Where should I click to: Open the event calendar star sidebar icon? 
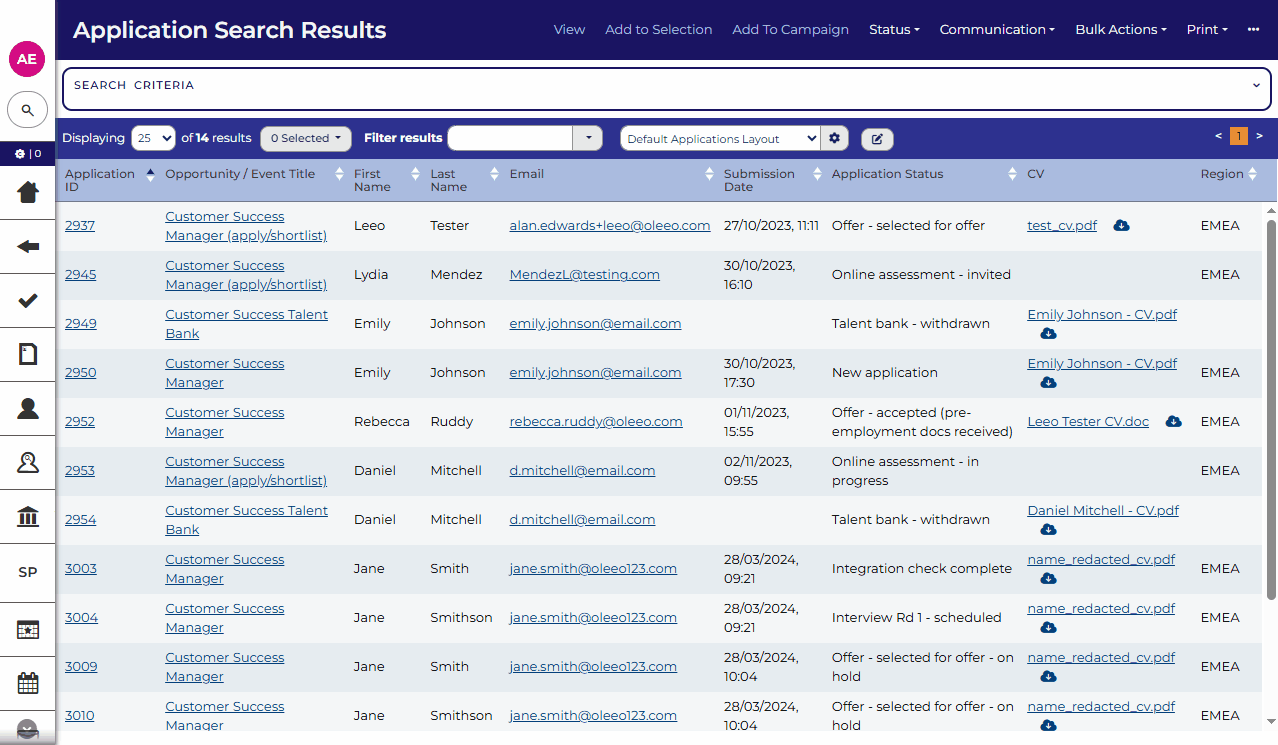click(x=28, y=630)
